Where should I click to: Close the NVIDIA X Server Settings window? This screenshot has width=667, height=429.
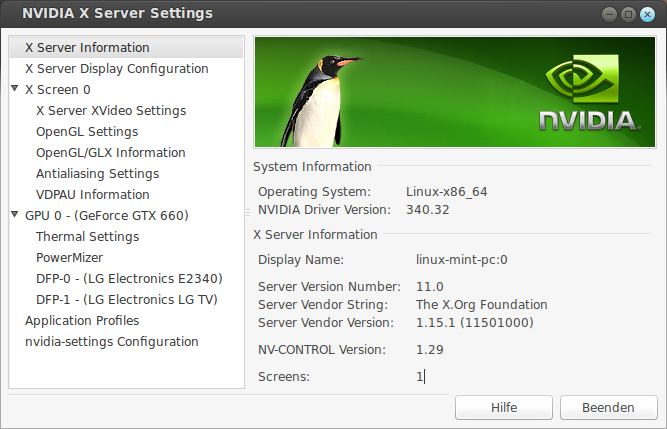tap(645, 14)
